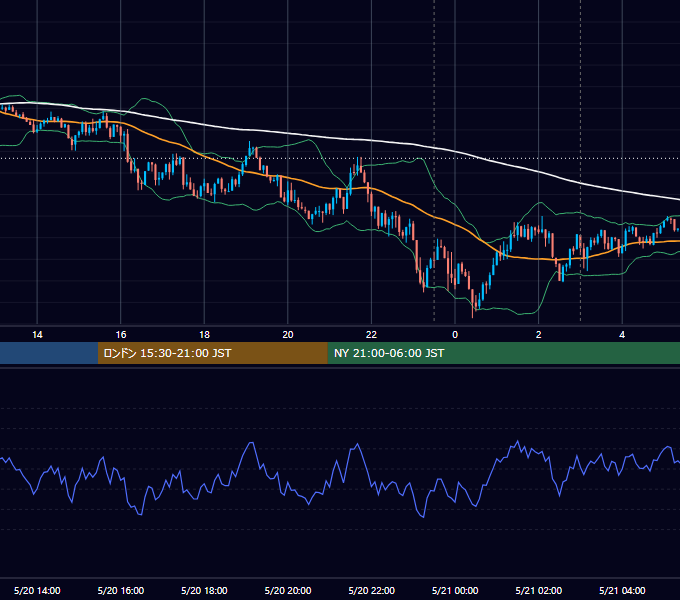Click the 2 hour label on price chart
Viewport: 680px width, 600px height.
pyautogui.click(x=539, y=335)
